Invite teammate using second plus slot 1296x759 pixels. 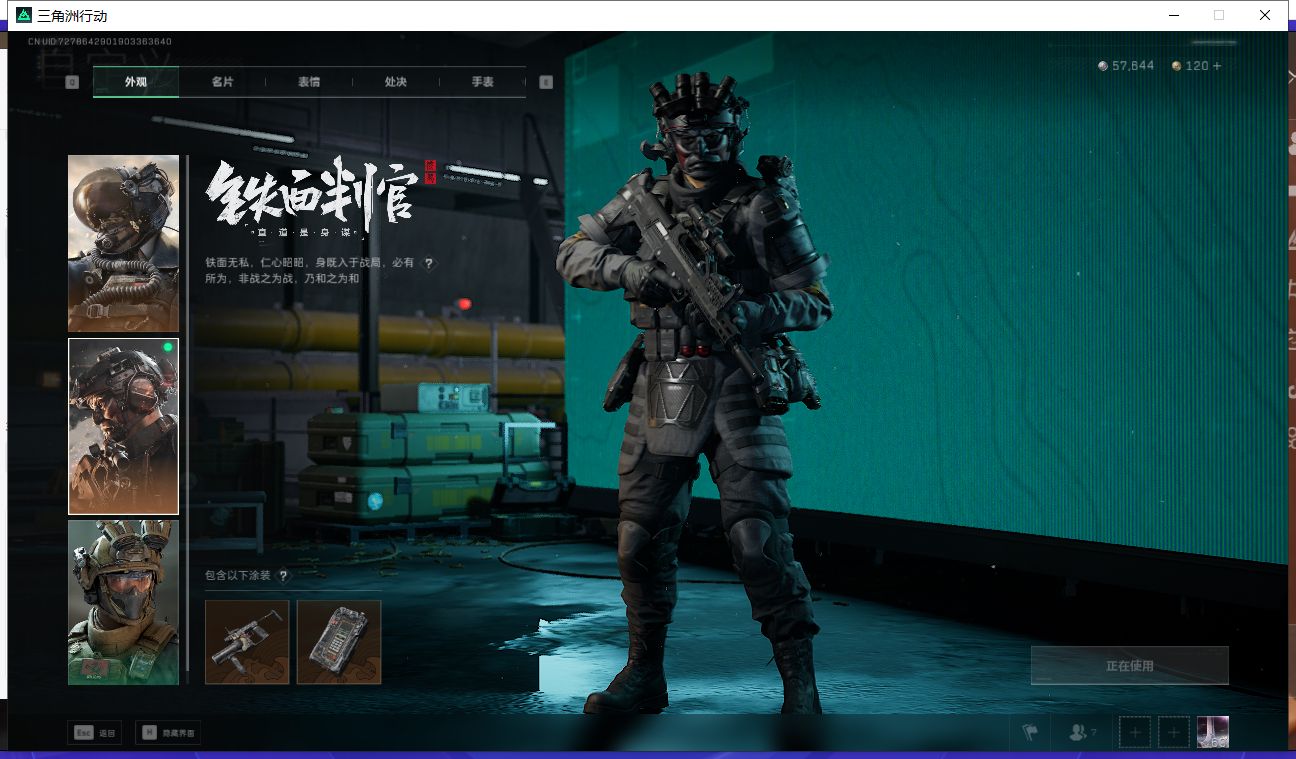pos(1174,733)
